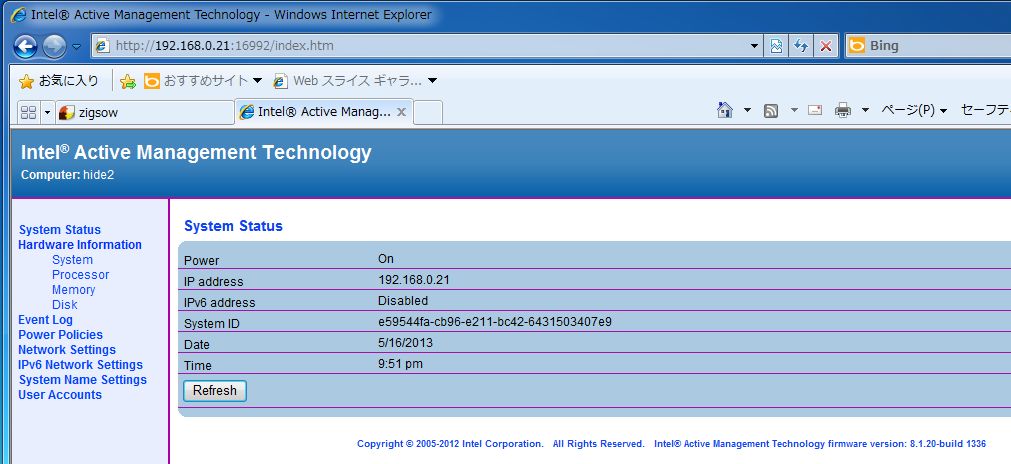Click the Read Mail envelope icon
This screenshot has width=1011, height=464.
[815, 111]
